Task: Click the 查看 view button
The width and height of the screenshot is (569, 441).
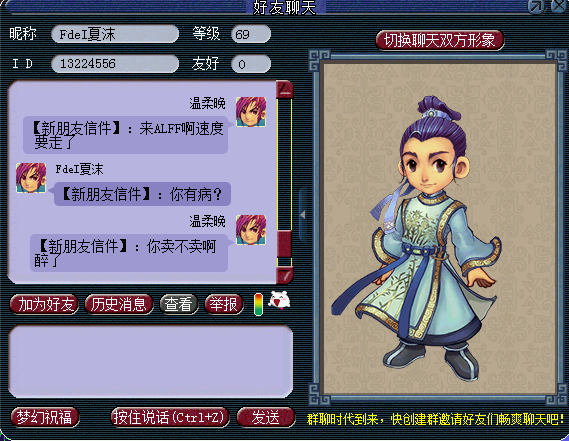Action: pos(178,304)
